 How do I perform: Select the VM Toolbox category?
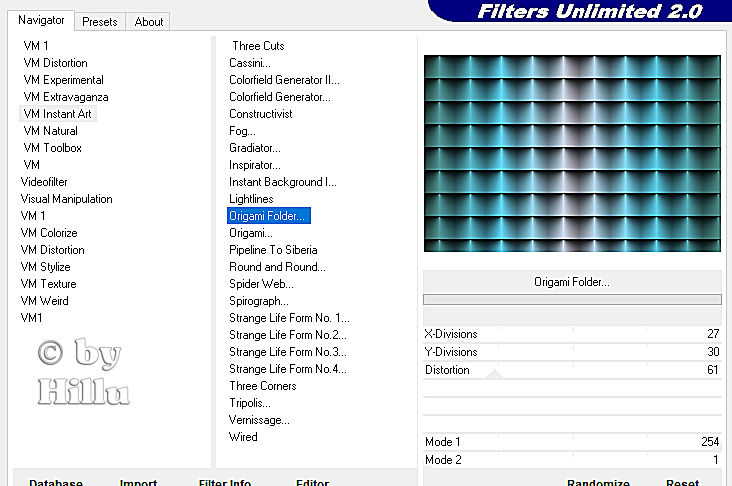click(x=52, y=148)
